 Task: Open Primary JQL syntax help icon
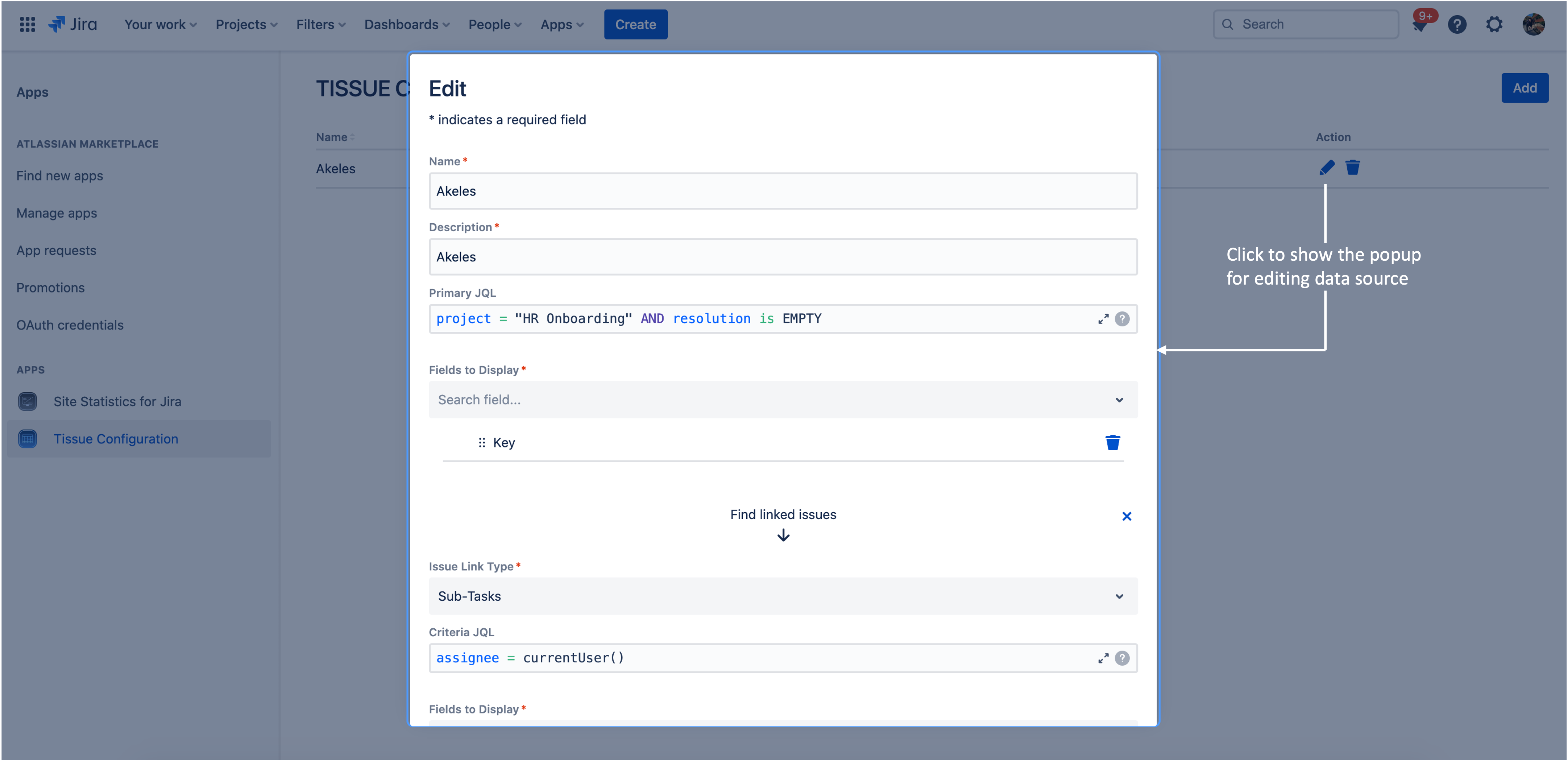click(x=1123, y=319)
